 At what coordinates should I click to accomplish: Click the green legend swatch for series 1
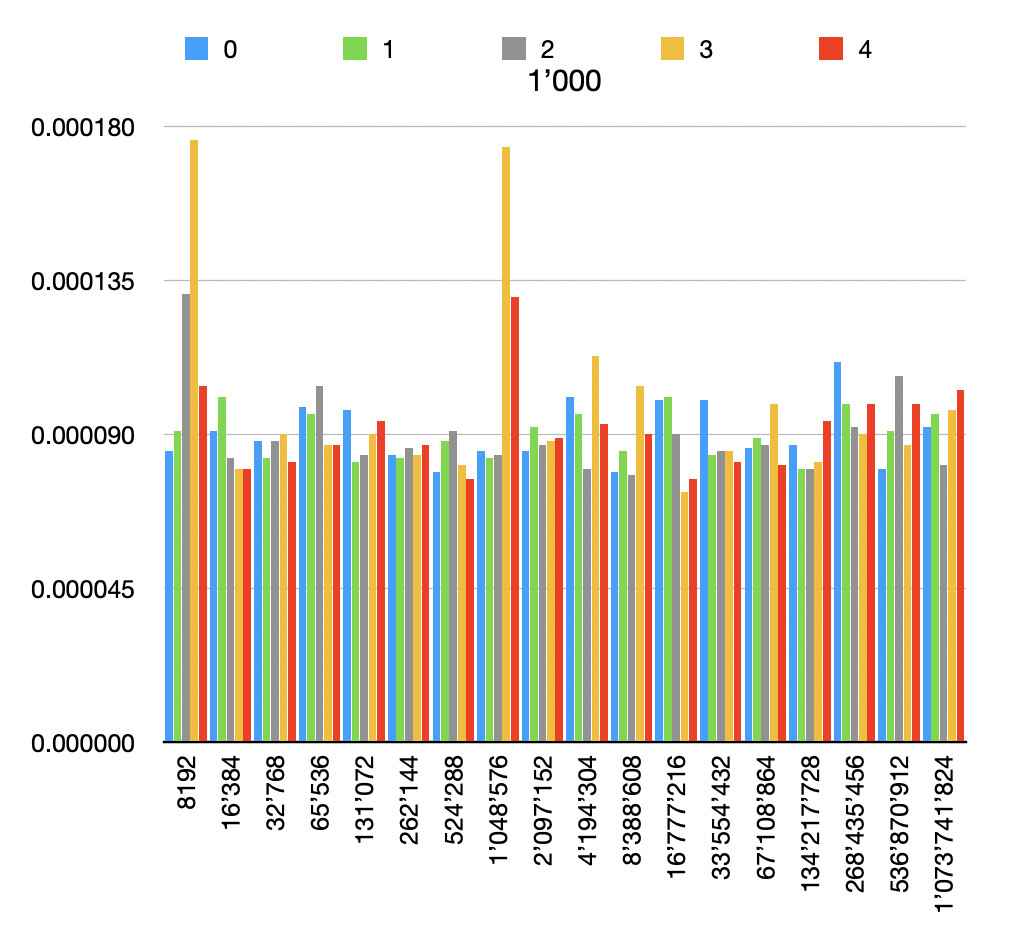pos(355,49)
